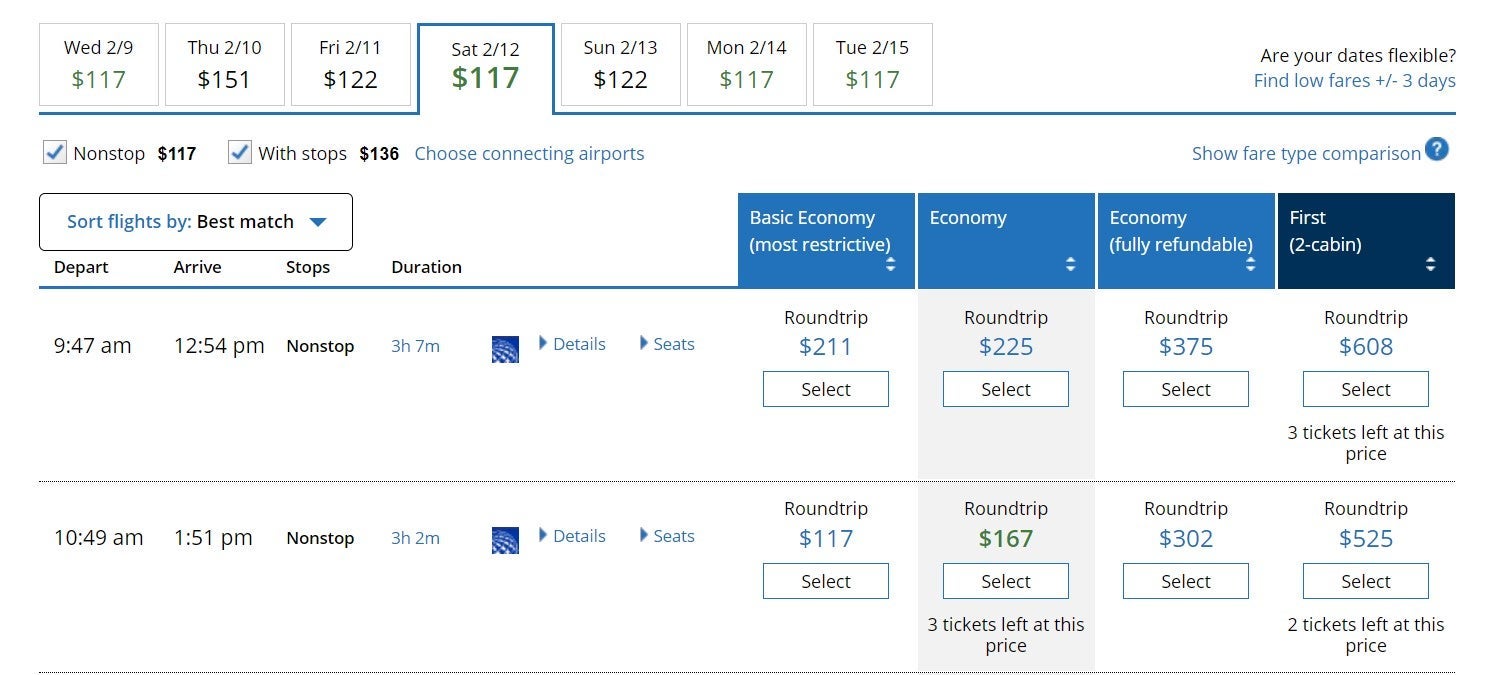Uncheck the With stops checkbox
1509x675 pixels.
pos(240,153)
